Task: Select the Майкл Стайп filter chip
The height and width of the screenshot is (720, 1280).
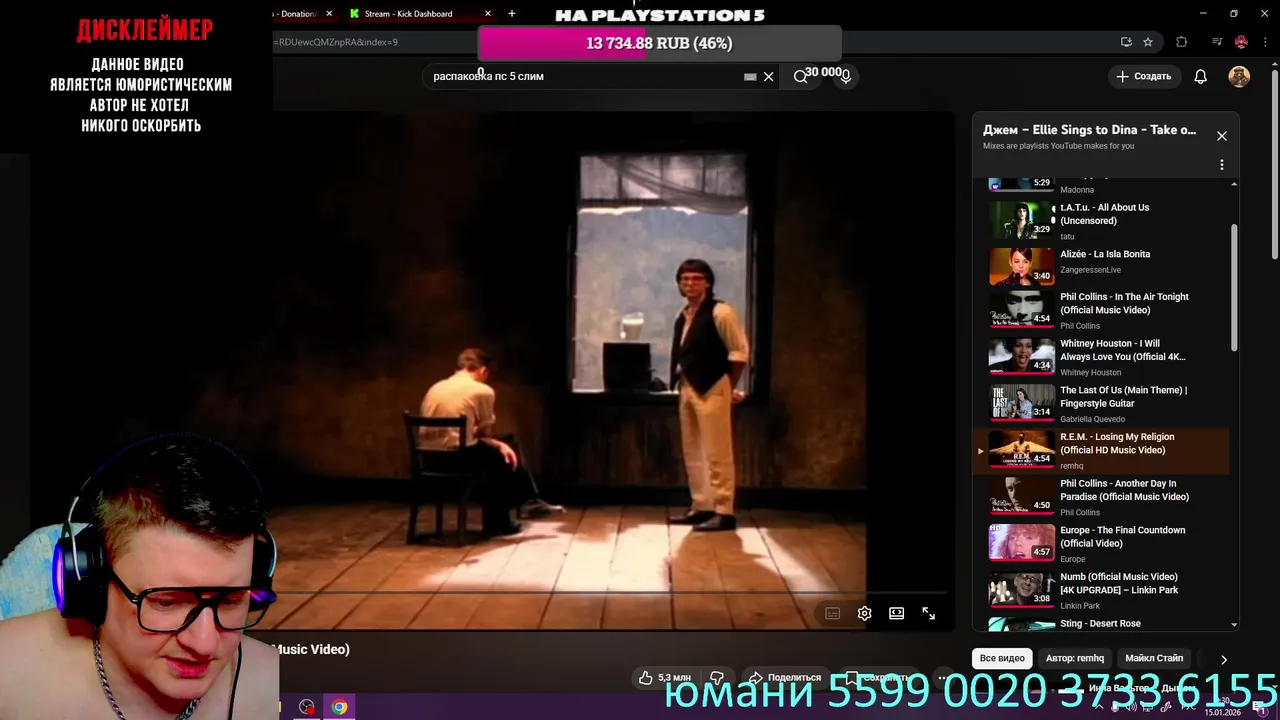Action: (1154, 658)
